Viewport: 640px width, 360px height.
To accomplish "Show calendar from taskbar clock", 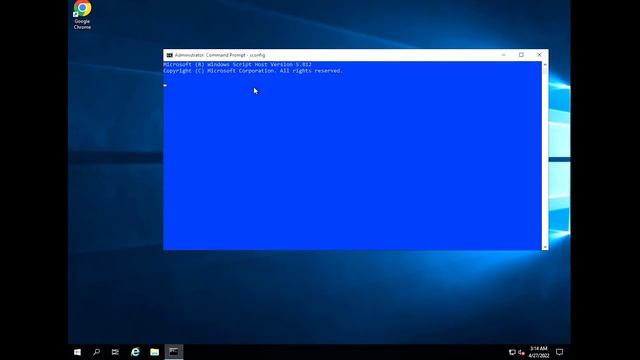I will (x=539, y=352).
